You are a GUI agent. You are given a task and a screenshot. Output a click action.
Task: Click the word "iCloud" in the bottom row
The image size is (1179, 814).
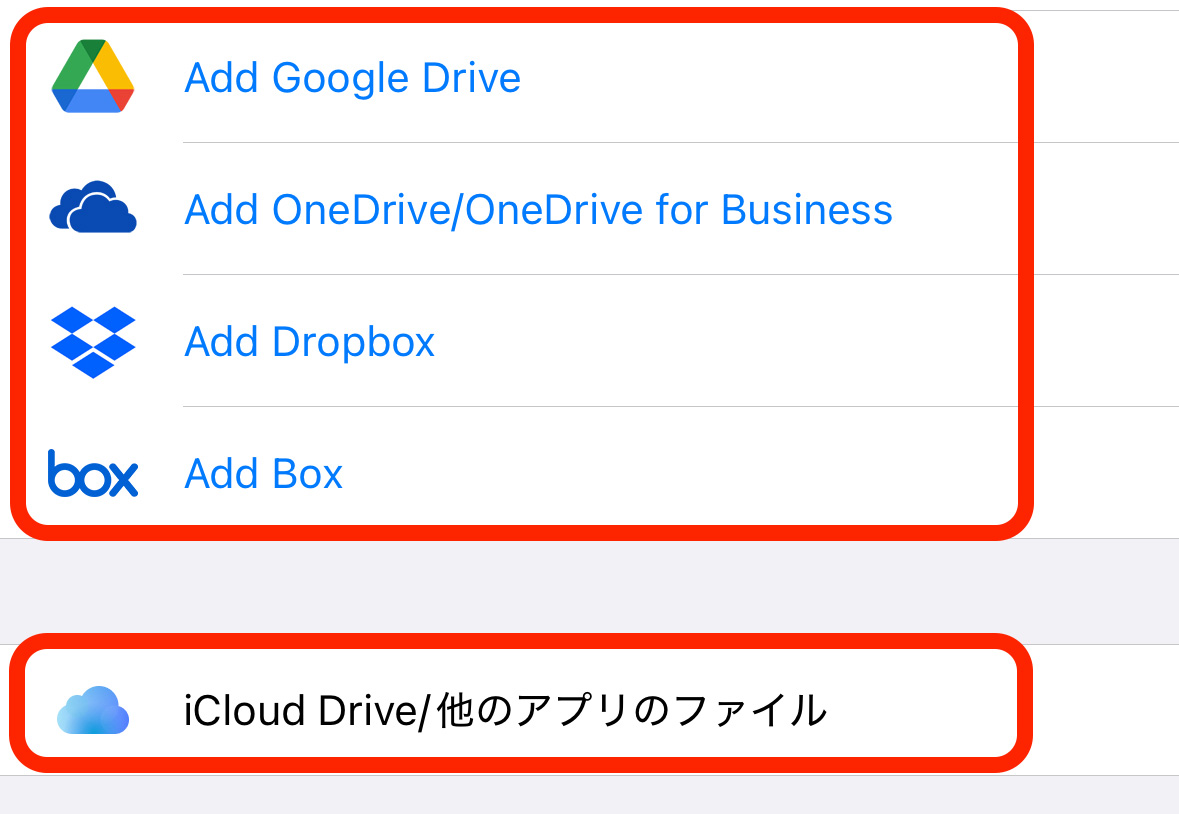pos(244,711)
